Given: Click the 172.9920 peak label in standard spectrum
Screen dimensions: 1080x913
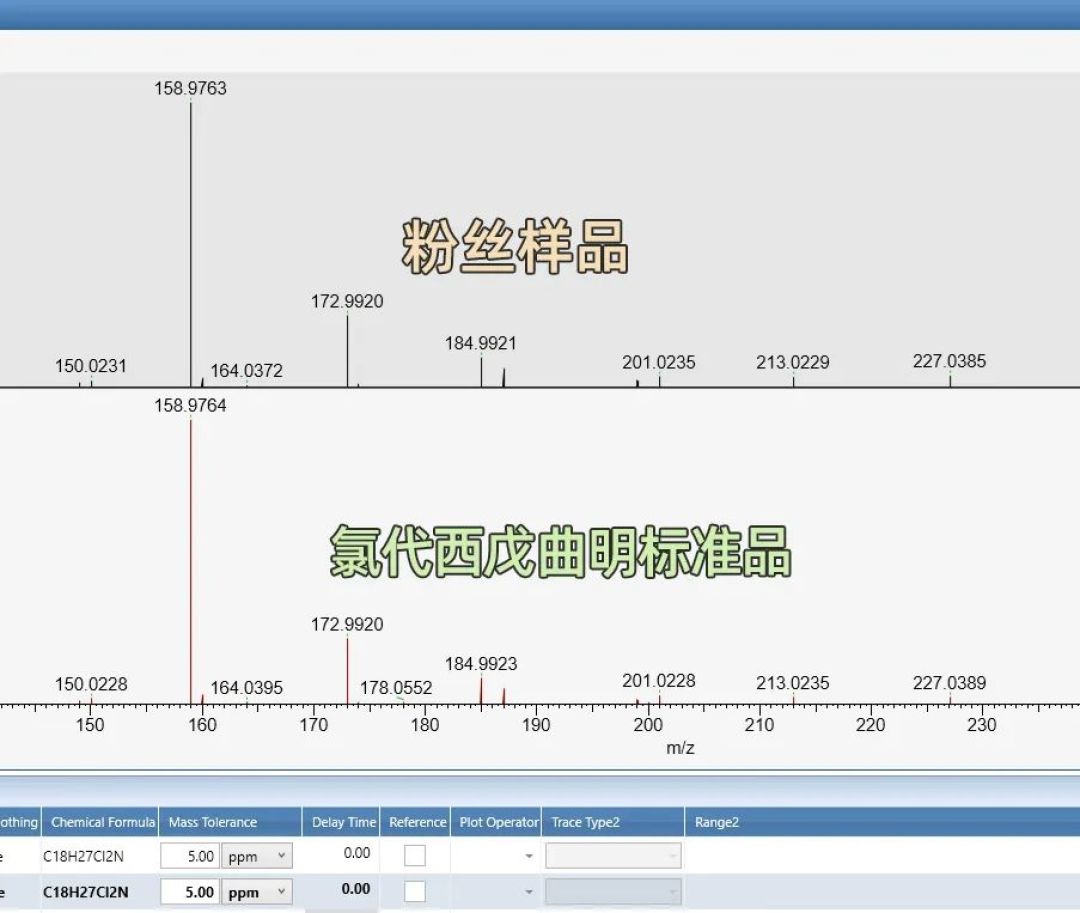Looking at the screenshot, I should pos(347,625).
